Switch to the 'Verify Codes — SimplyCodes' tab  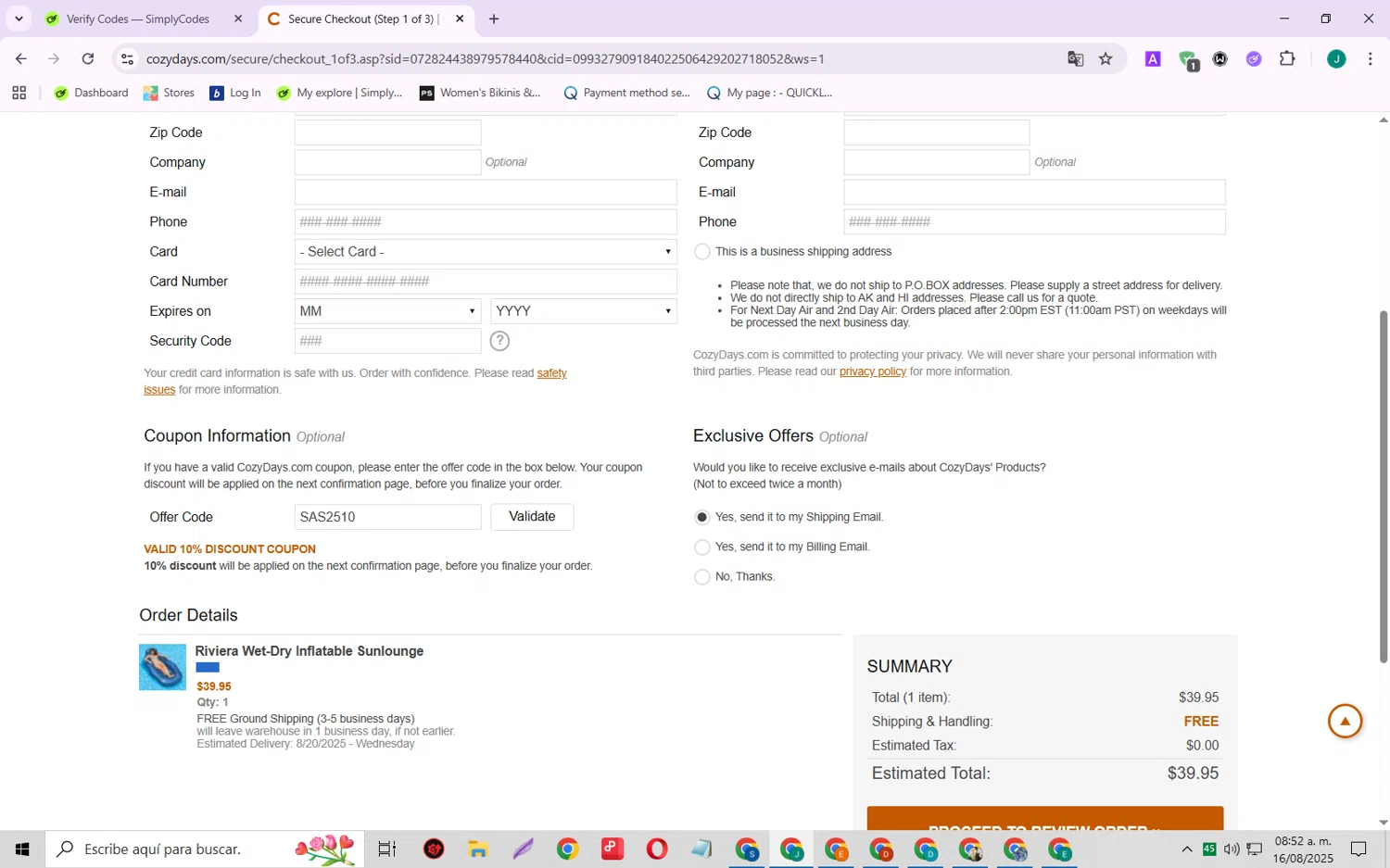point(137,19)
